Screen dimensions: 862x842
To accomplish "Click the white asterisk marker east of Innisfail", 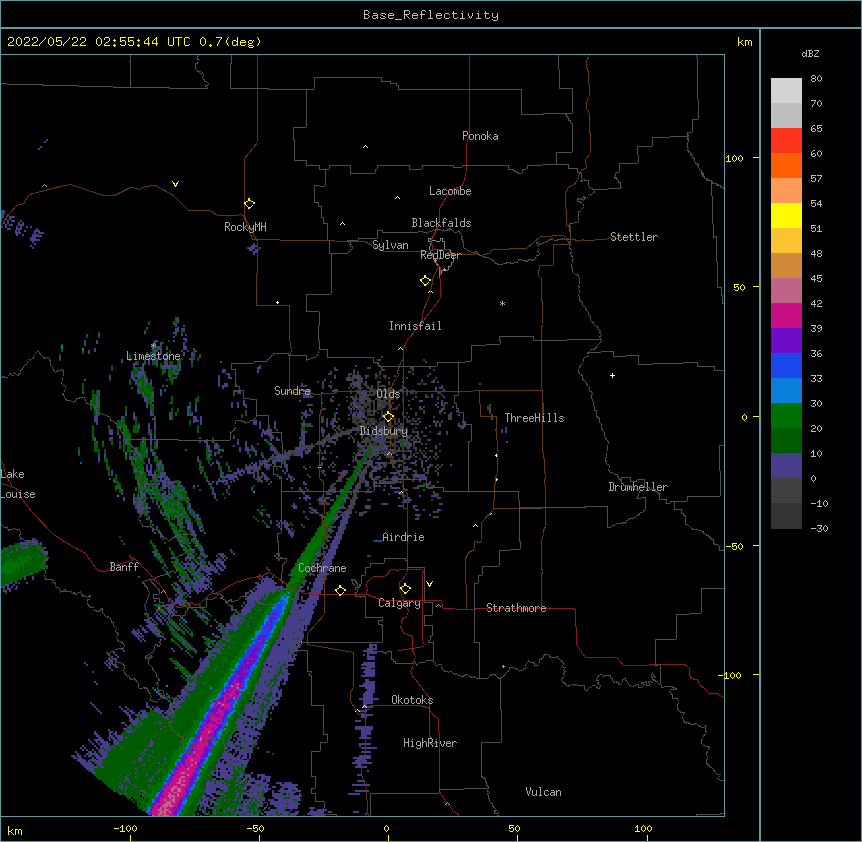I will click(502, 303).
